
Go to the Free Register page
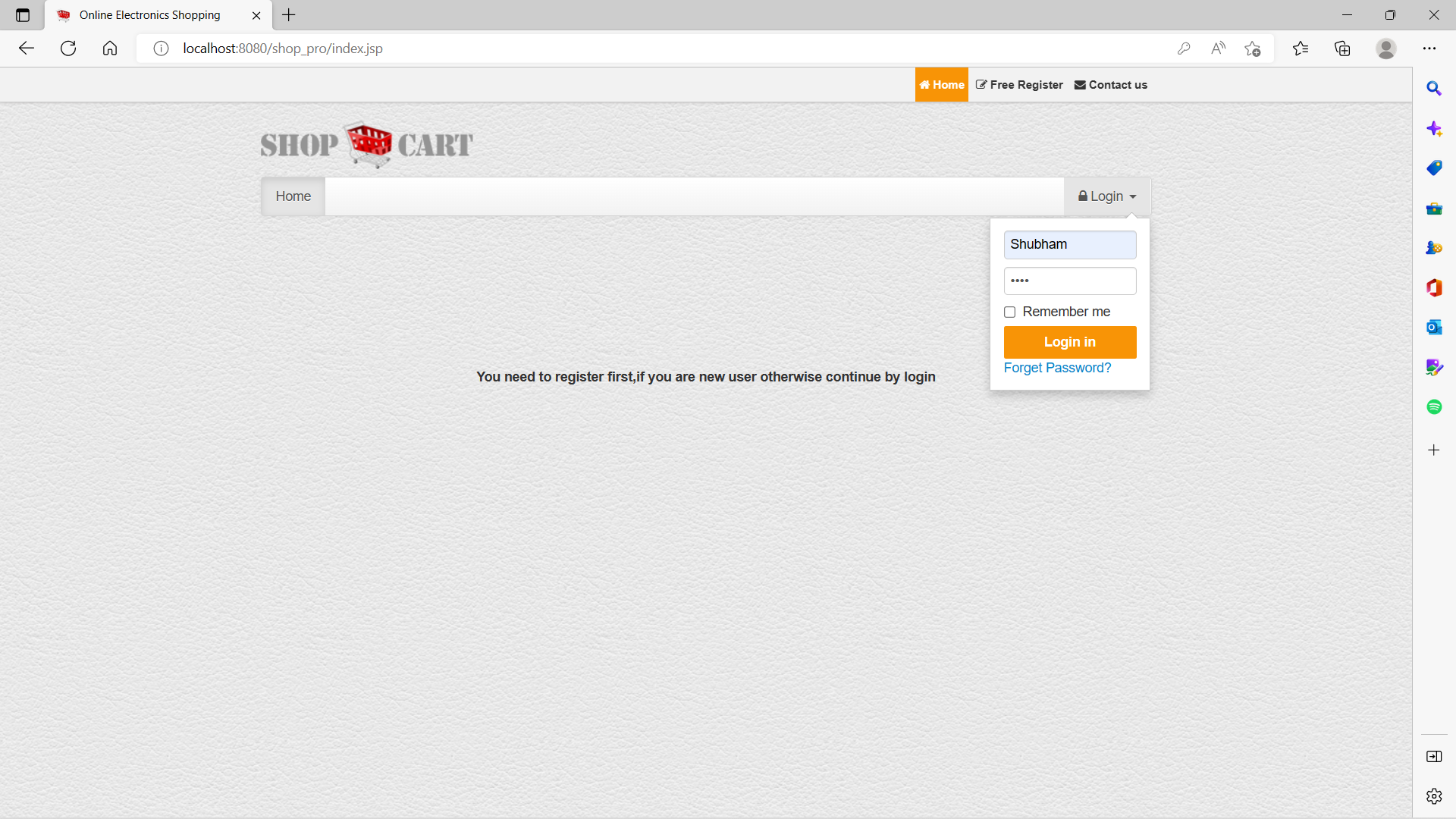[x=1019, y=85]
